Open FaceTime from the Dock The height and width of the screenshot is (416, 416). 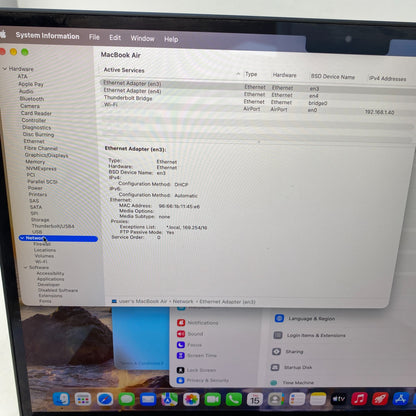tap(212, 399)
